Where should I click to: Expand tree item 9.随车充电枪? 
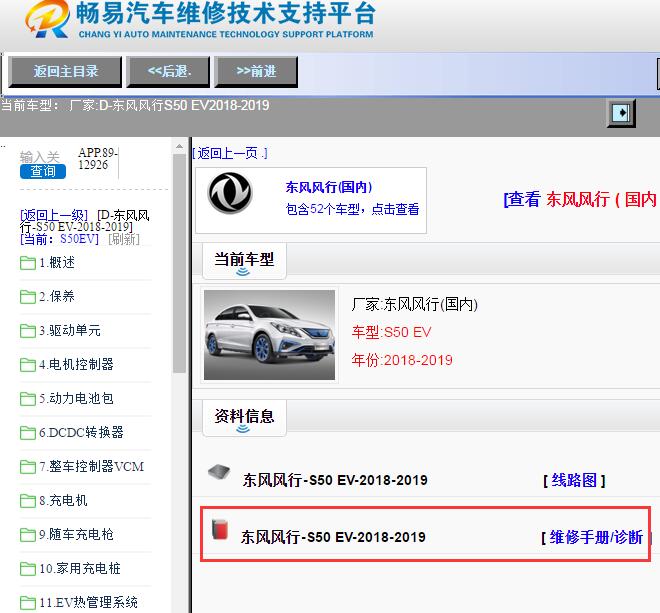[x=77, y=535]
